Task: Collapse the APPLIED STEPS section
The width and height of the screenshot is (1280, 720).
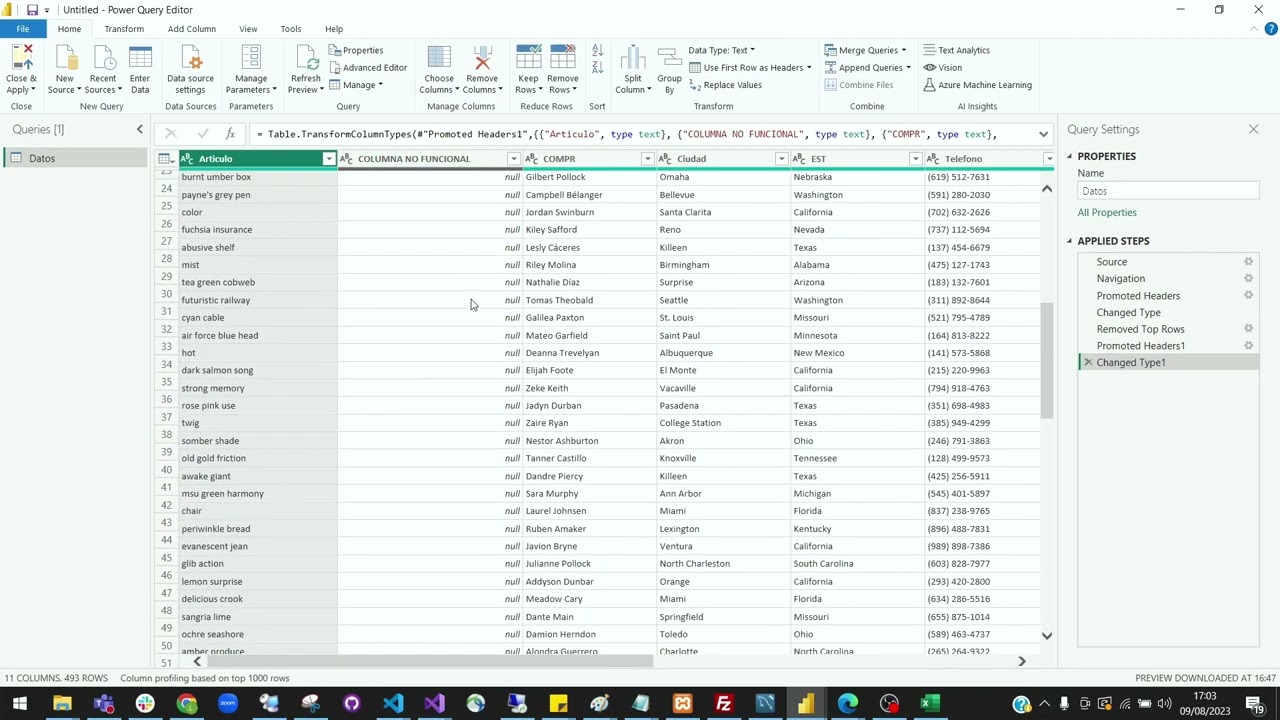Action: pyautogui.click(x=1069, y=241)
